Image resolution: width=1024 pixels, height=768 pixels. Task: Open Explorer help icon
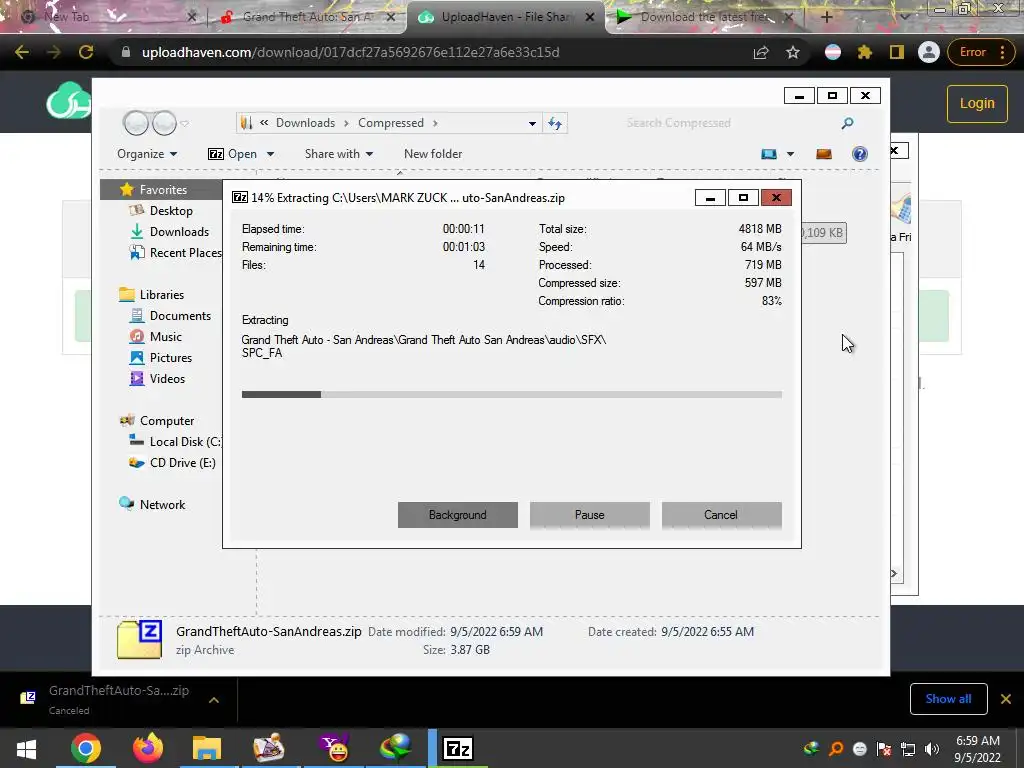860,154
